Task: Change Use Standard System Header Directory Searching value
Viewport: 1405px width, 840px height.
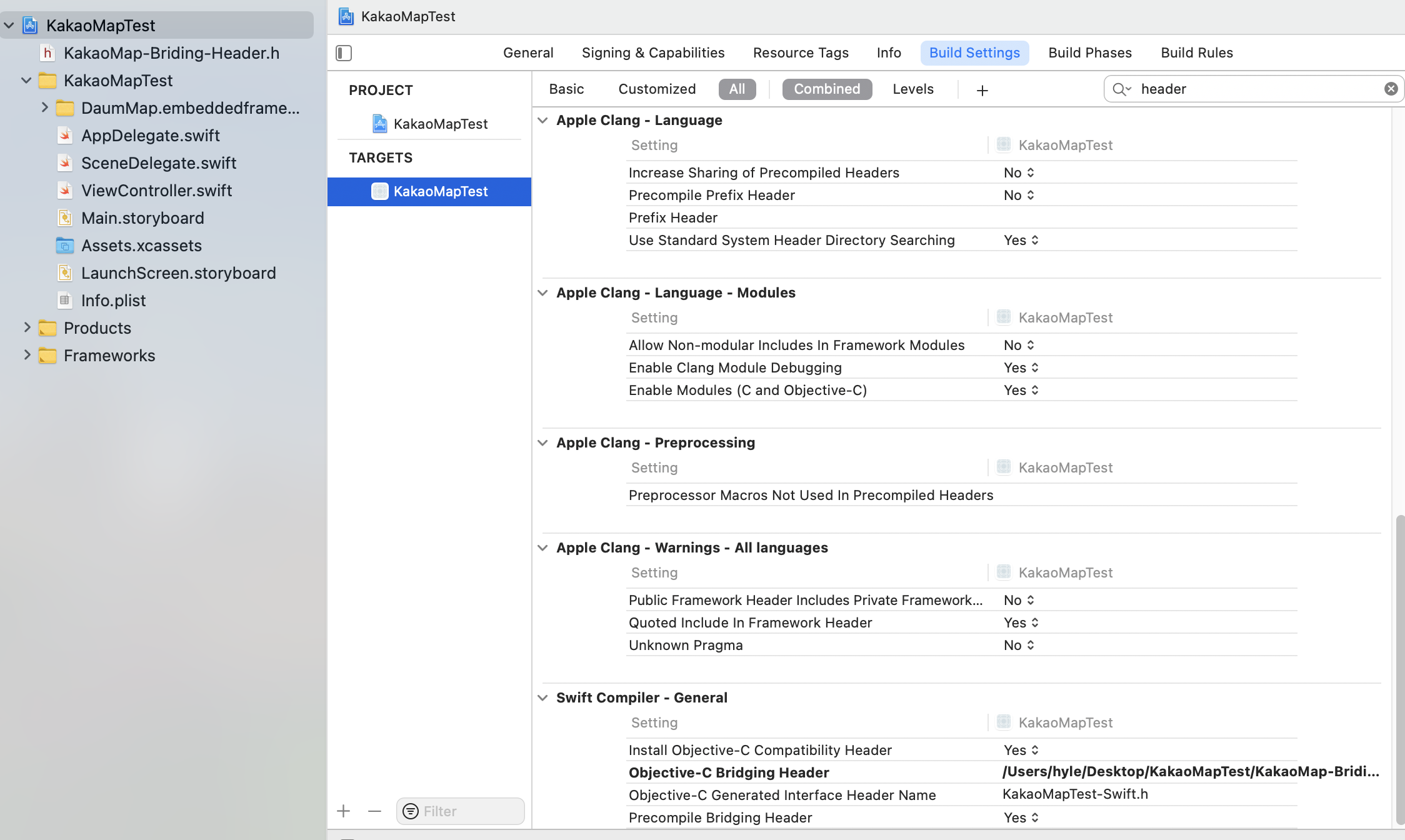Action: click(x=1021, y=240)
